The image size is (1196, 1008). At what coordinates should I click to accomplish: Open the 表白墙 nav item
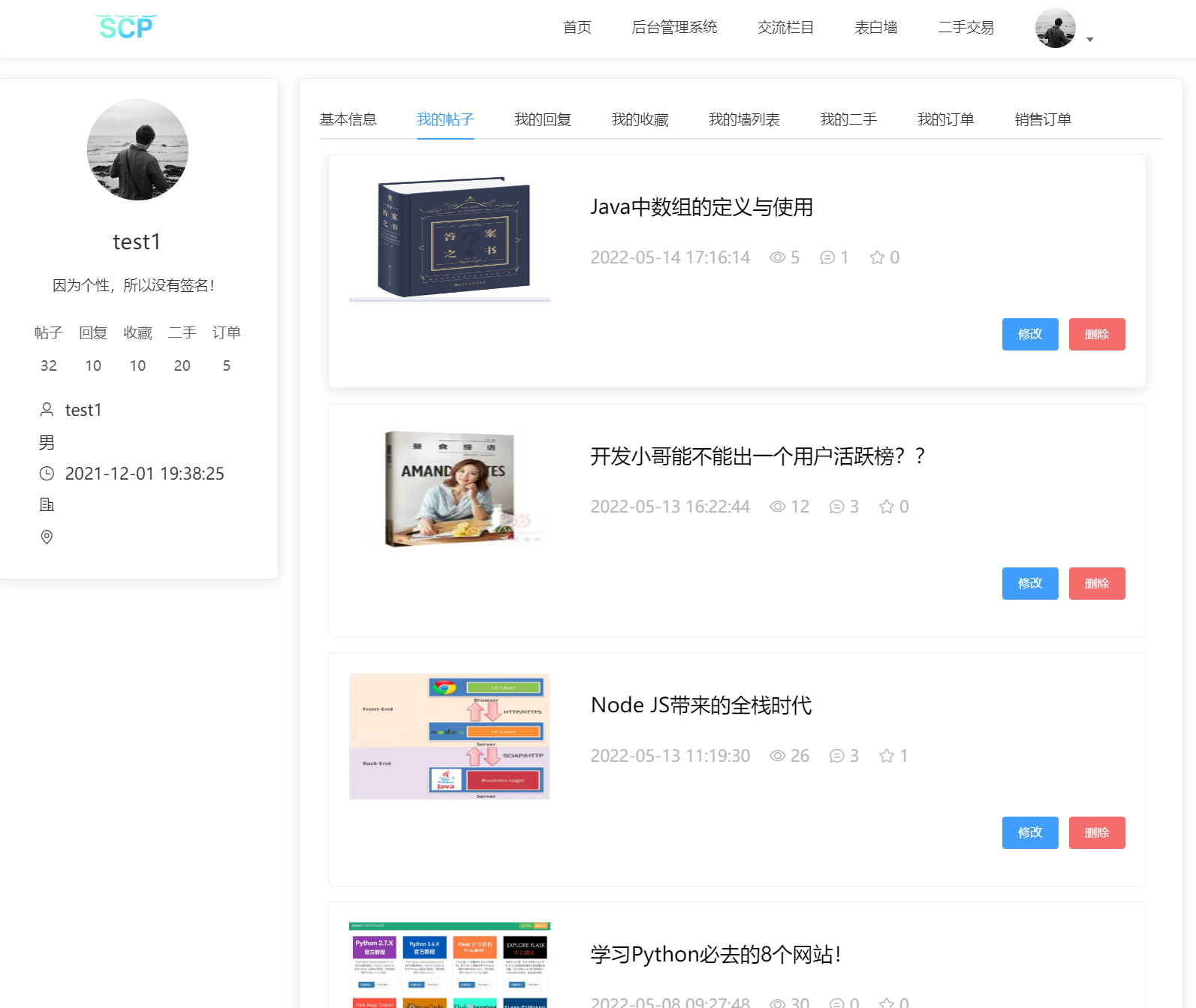876,28
